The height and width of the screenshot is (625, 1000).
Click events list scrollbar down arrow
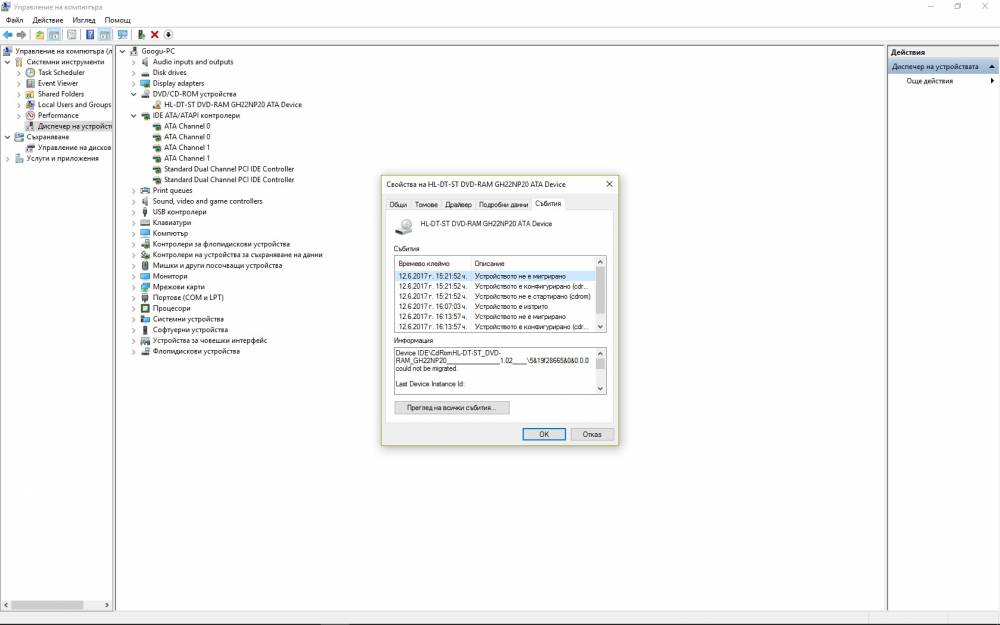click(x=600, y=327)
